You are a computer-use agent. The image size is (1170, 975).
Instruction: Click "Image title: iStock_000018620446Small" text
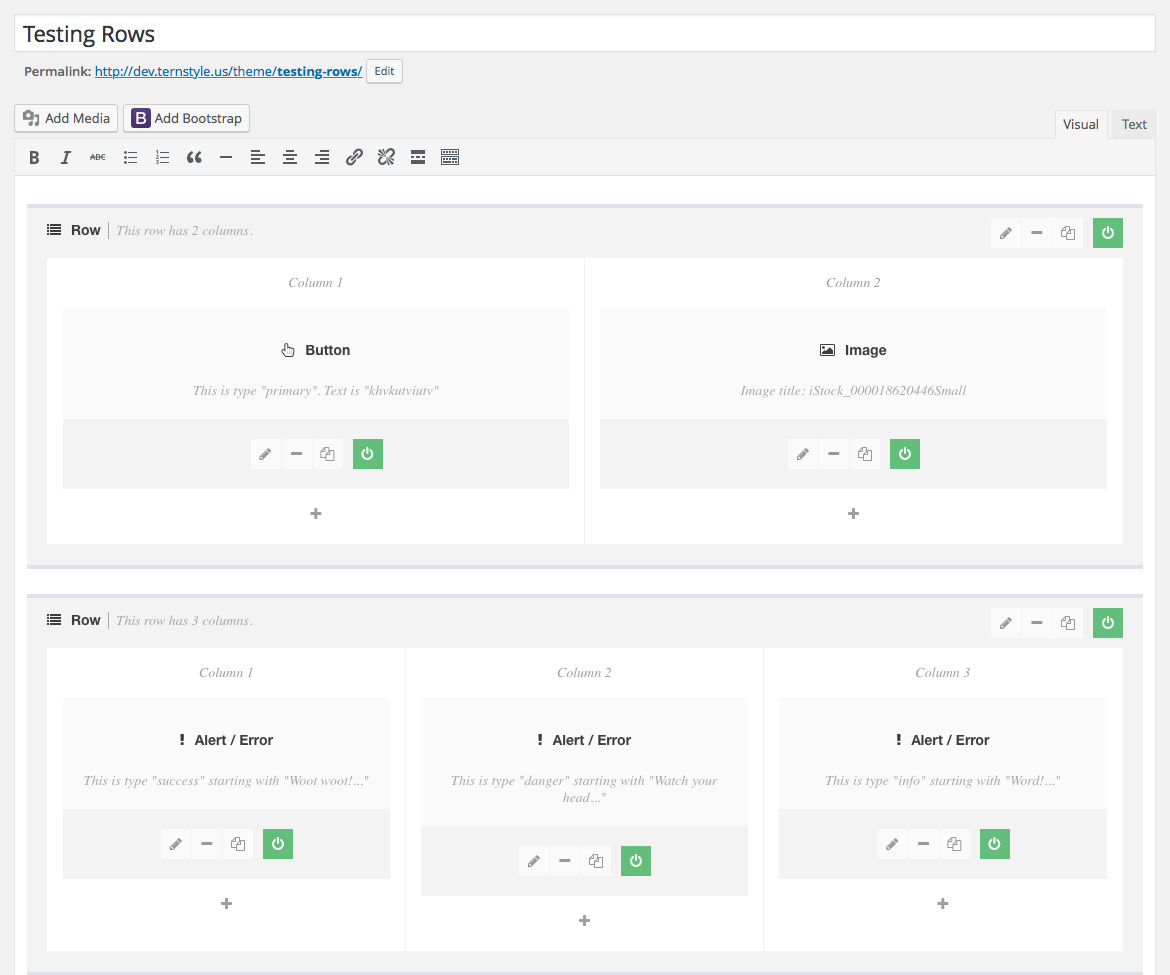853,391
